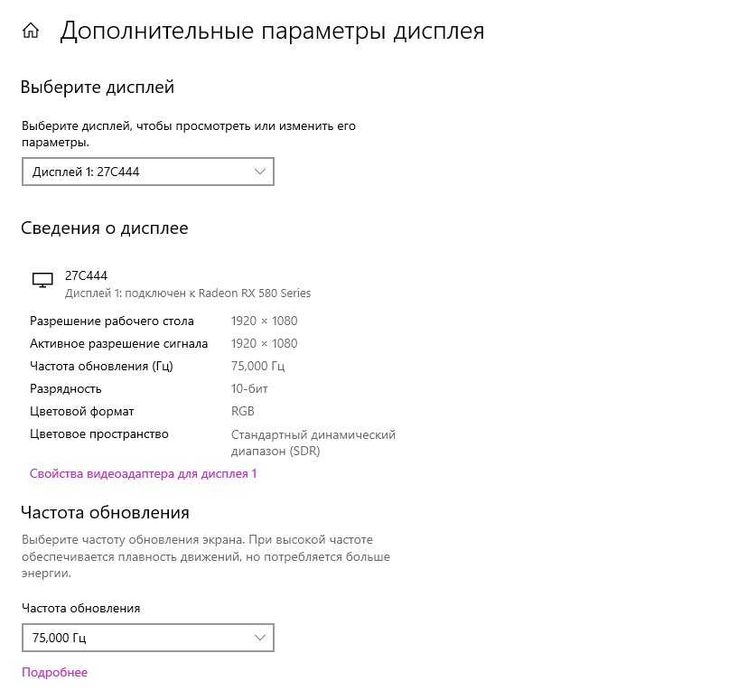
Task: Click the monitor icon next to 27C444
Action: [x=43, y=281]
